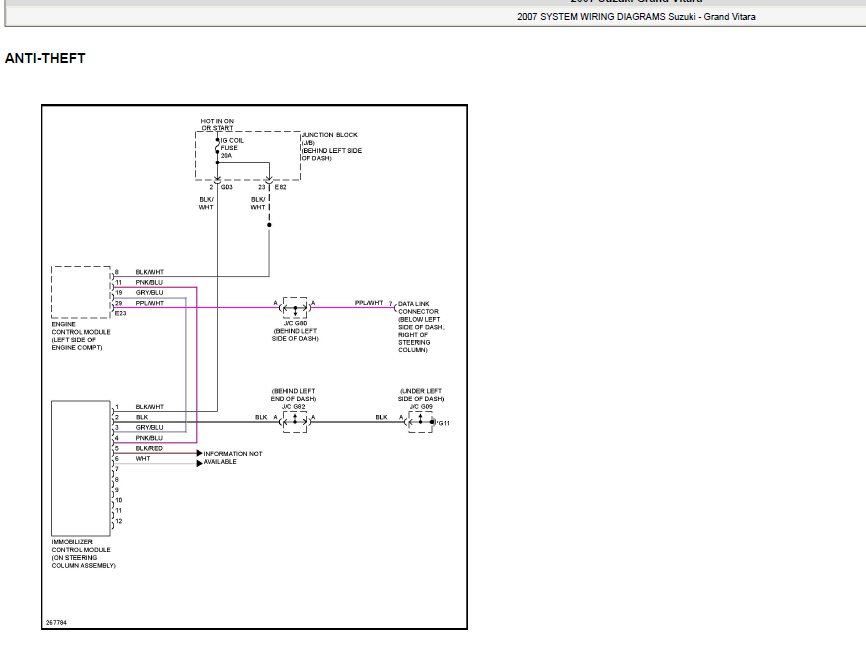Select the "J/C G80" label
The height and width of the screenshot is (658, 866).
(295, 323)
